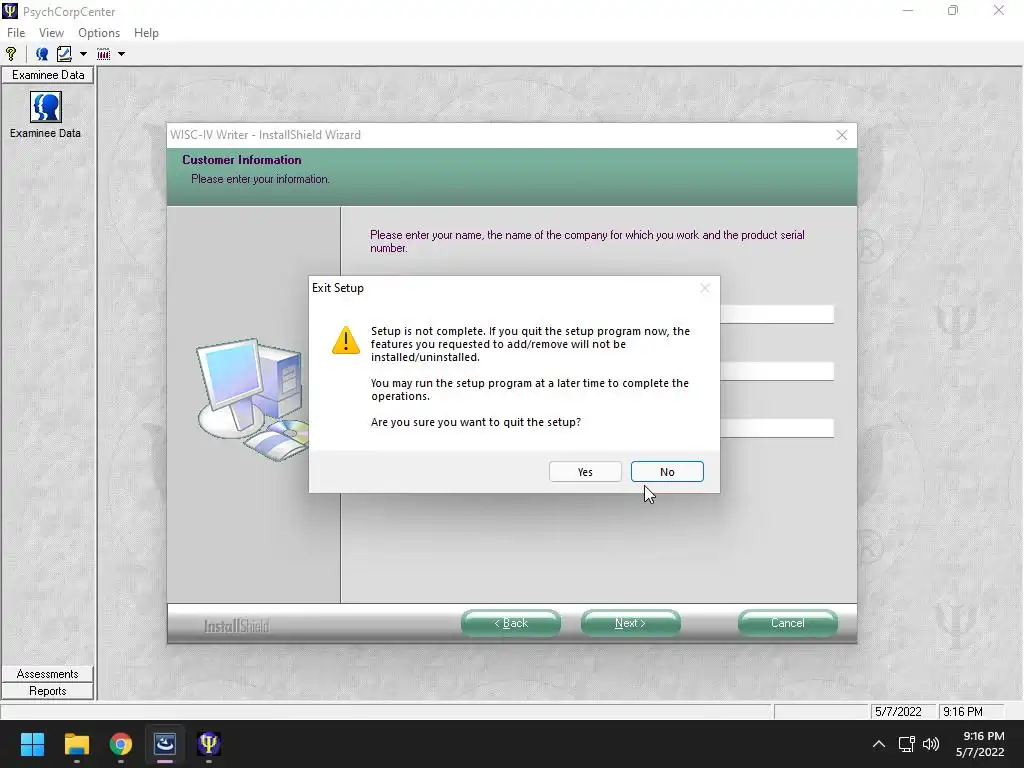This screenshot has width=1024, height=768.
Task: Click the examinee heads toolbar icon
Action: [42, 54]
